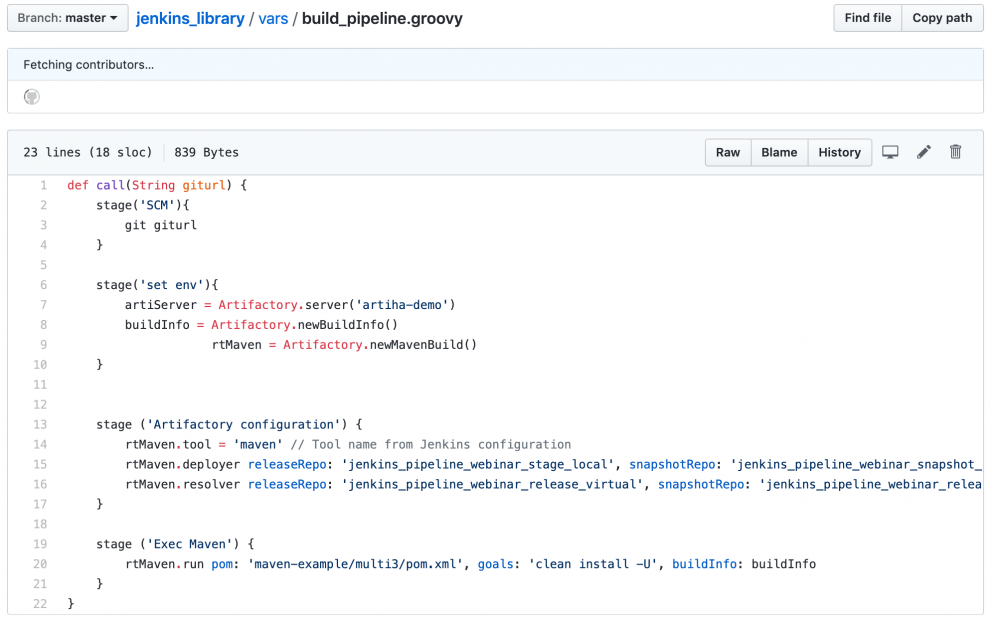The height and width of the screenshot is (624, 1000).
Task: Click line number 19 in gutter
Action: pyautogui.click(x=41, y=545)
